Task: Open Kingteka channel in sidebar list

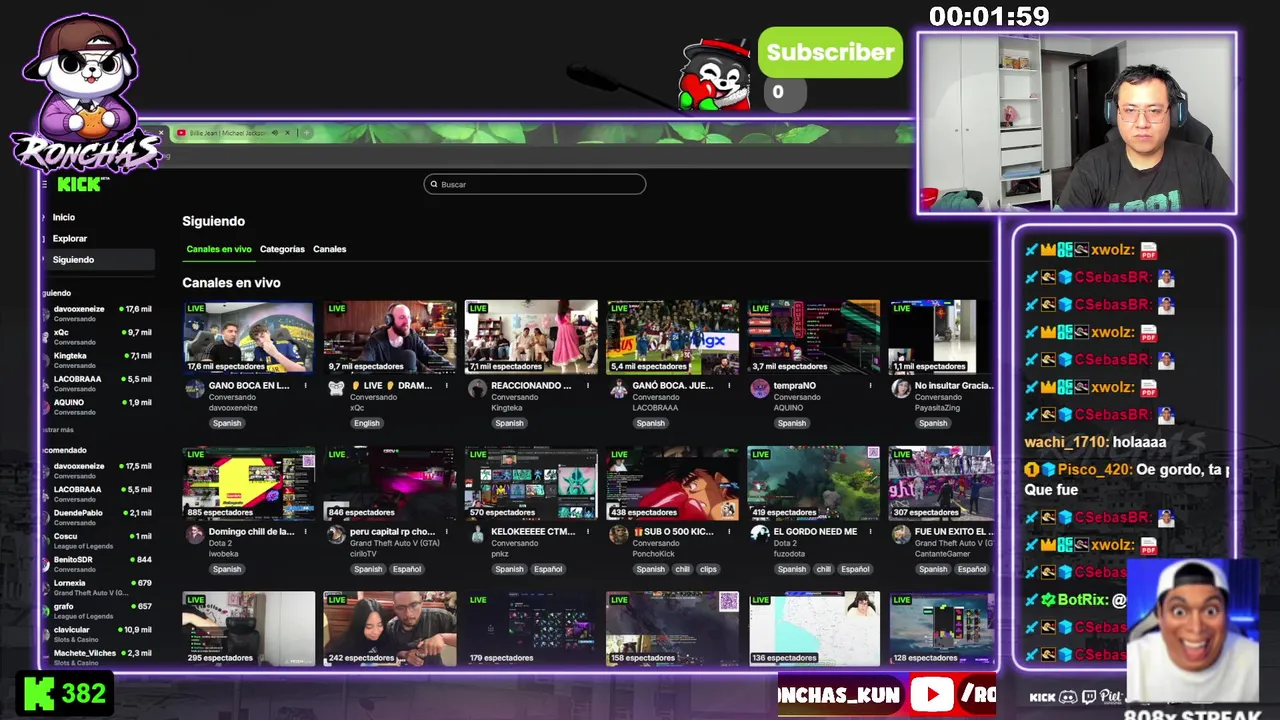Action: [97, 360]
